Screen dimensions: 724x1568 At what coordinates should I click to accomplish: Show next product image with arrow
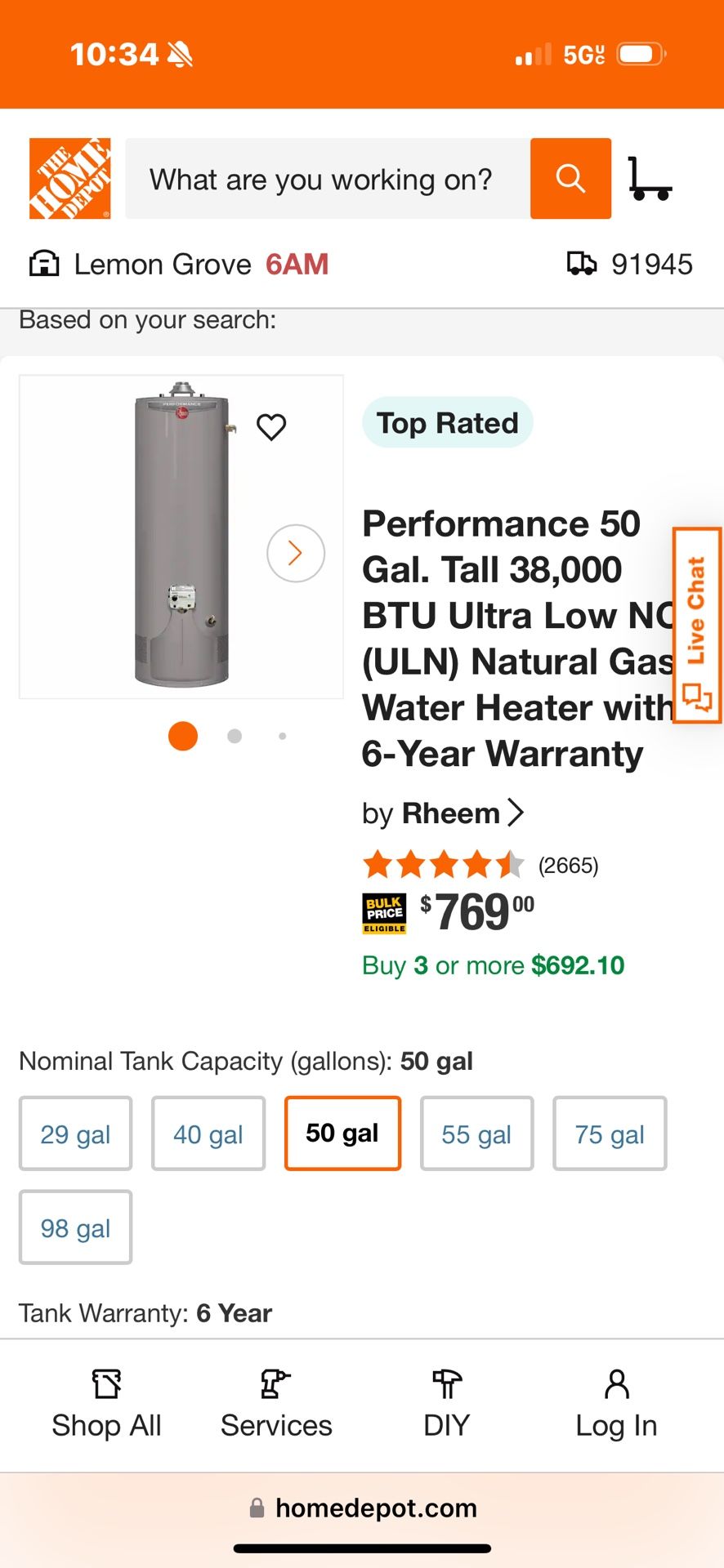coord(296,553)
